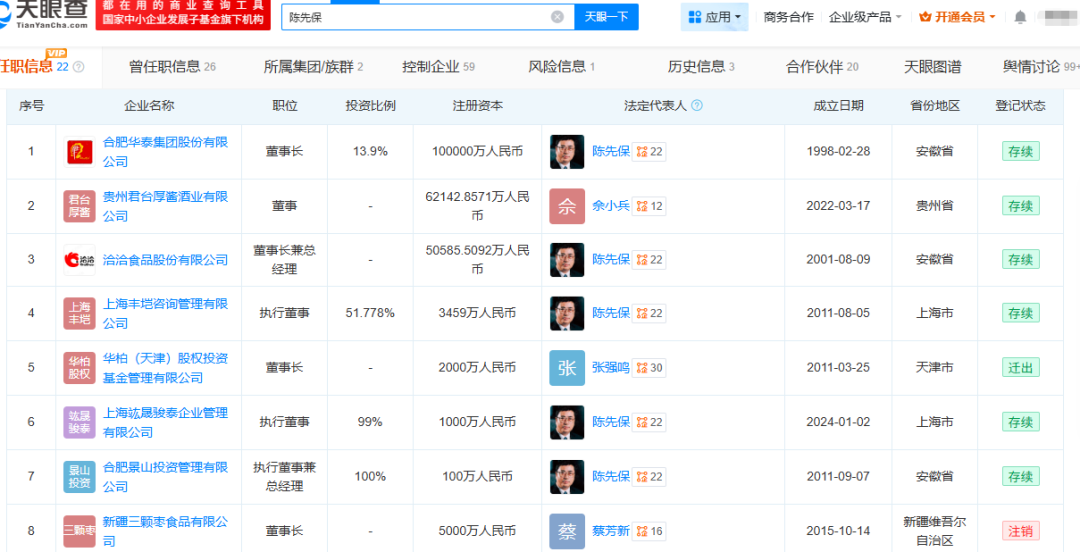The image size is (1080, 552).
Task: Expand the 应用 dropdown menu
Action: (x=716, y=17)
